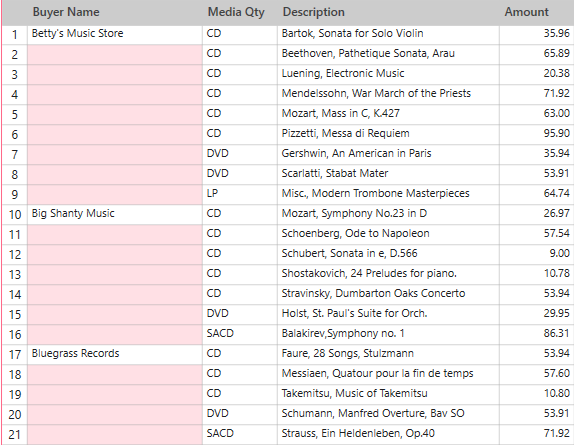Select the DVD cell in row 20
574x445 pixels.
coord(240,414)
